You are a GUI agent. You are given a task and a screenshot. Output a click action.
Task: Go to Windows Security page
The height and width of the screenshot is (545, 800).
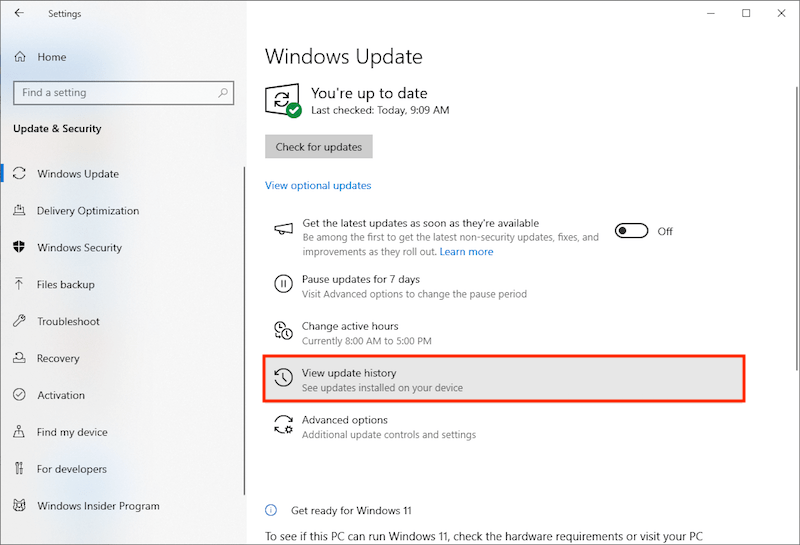80,247
